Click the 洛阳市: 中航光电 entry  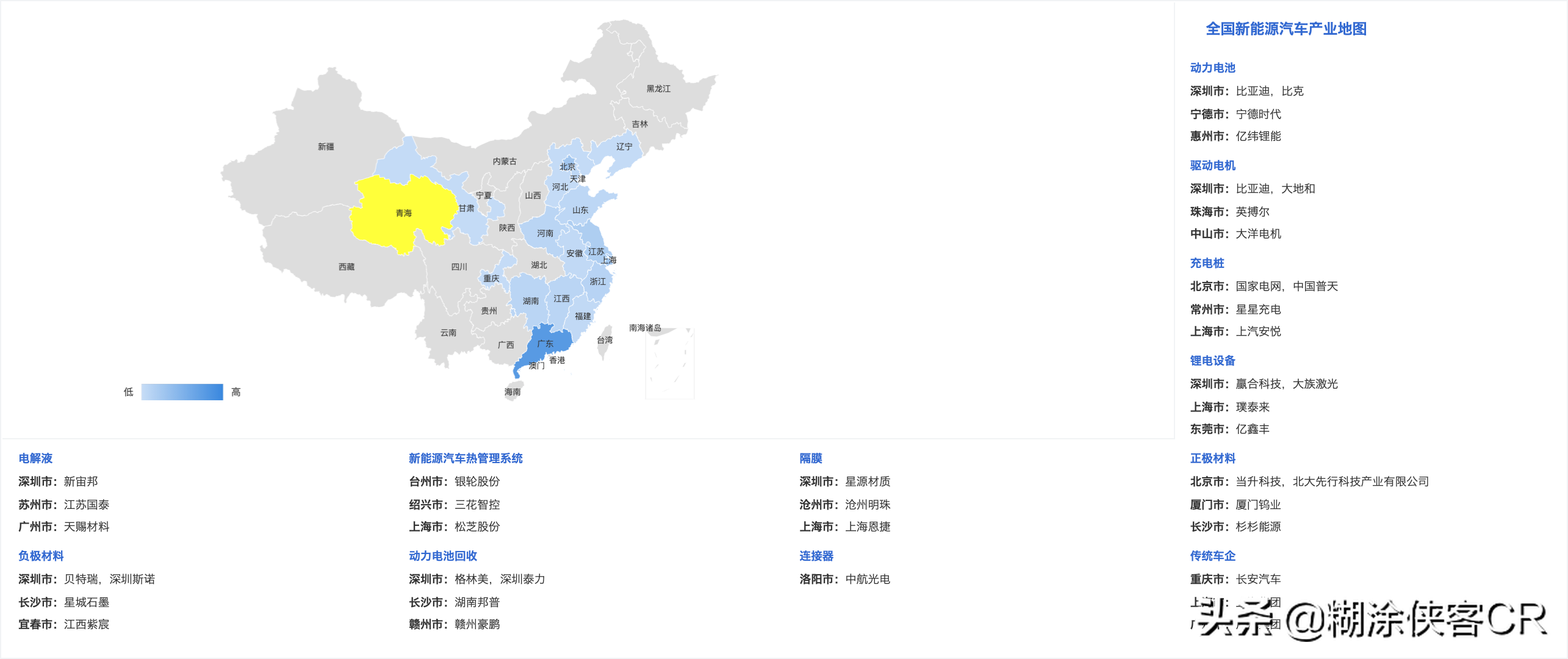pyautogui.click(x=845, y=579)
